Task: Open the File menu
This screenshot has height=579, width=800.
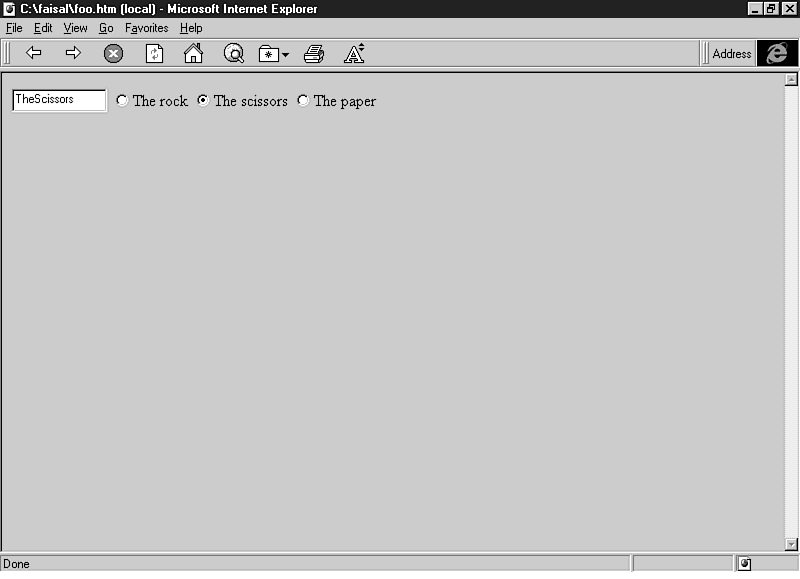Action: pyautogui.click(x=14, y=28)
